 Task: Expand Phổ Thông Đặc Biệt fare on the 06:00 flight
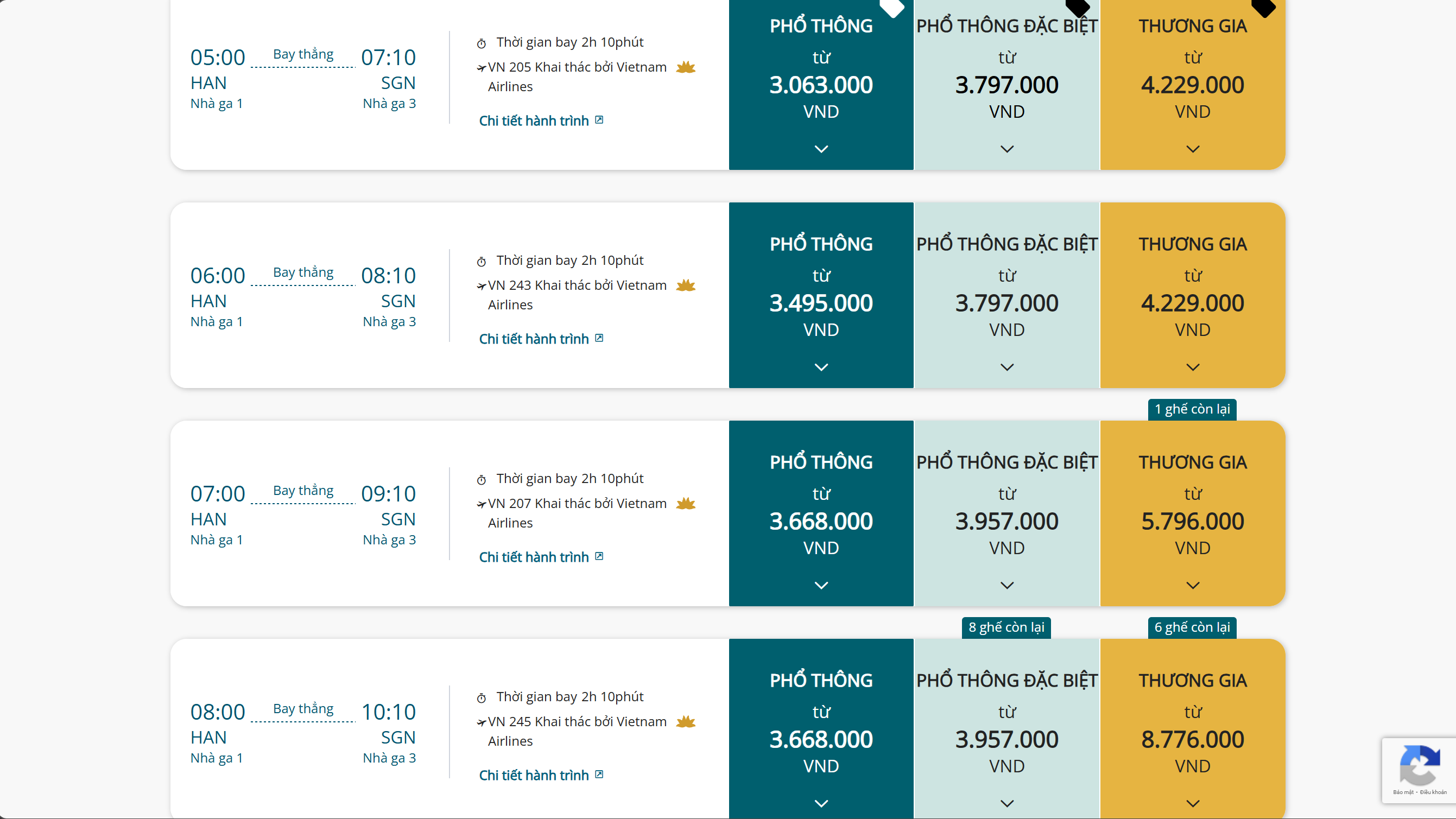pos(1006,367)
